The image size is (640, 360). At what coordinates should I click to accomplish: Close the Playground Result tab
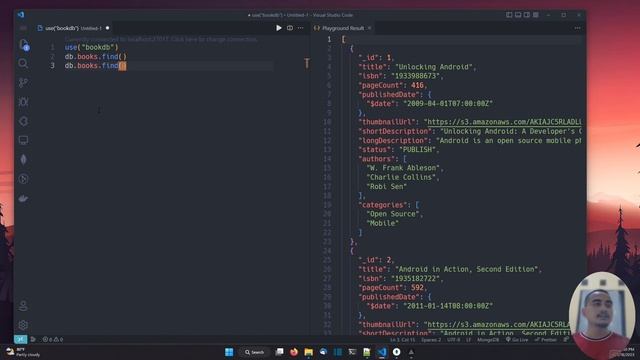(369, 28)
